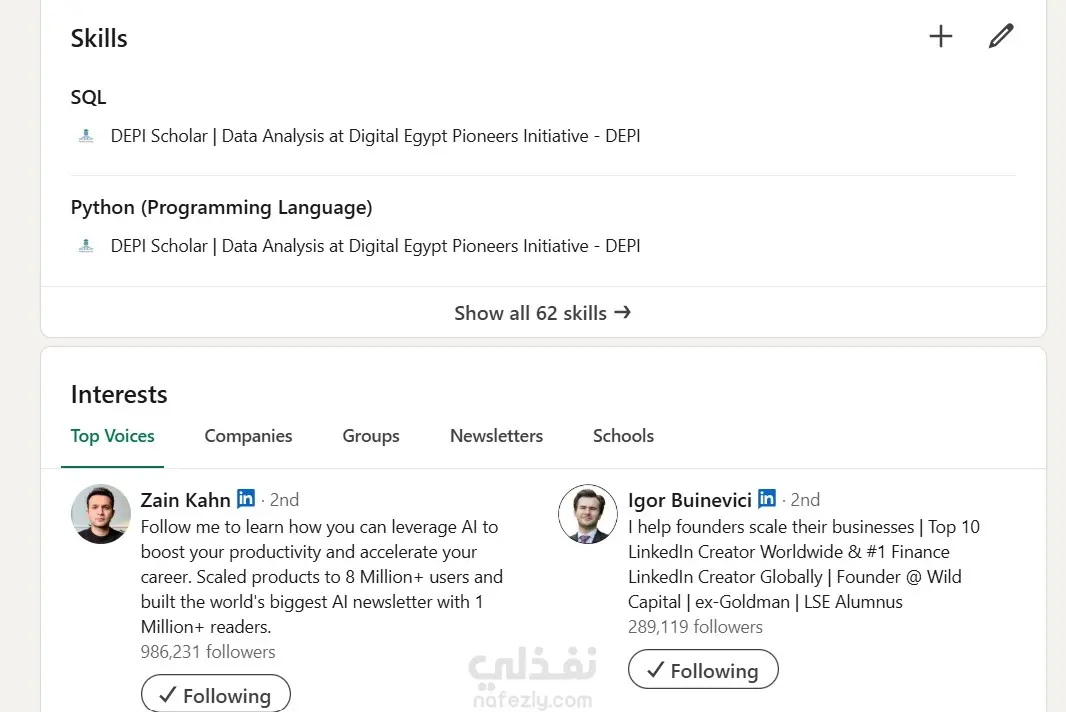Switch to the Schools tab
This screenshot has height=712, width=1066.
[622, 436]
